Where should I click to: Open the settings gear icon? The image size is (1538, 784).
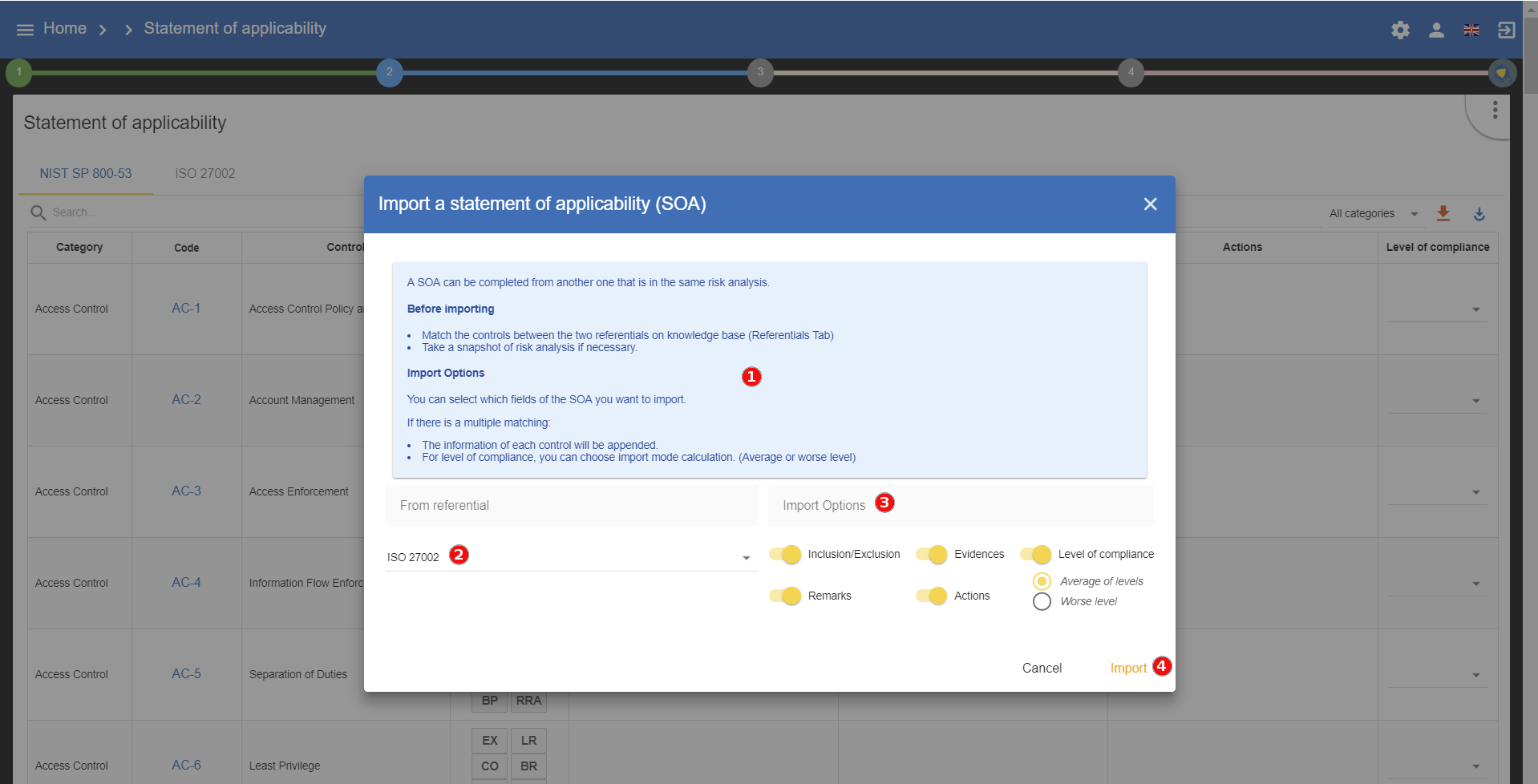click(1400, 30)
